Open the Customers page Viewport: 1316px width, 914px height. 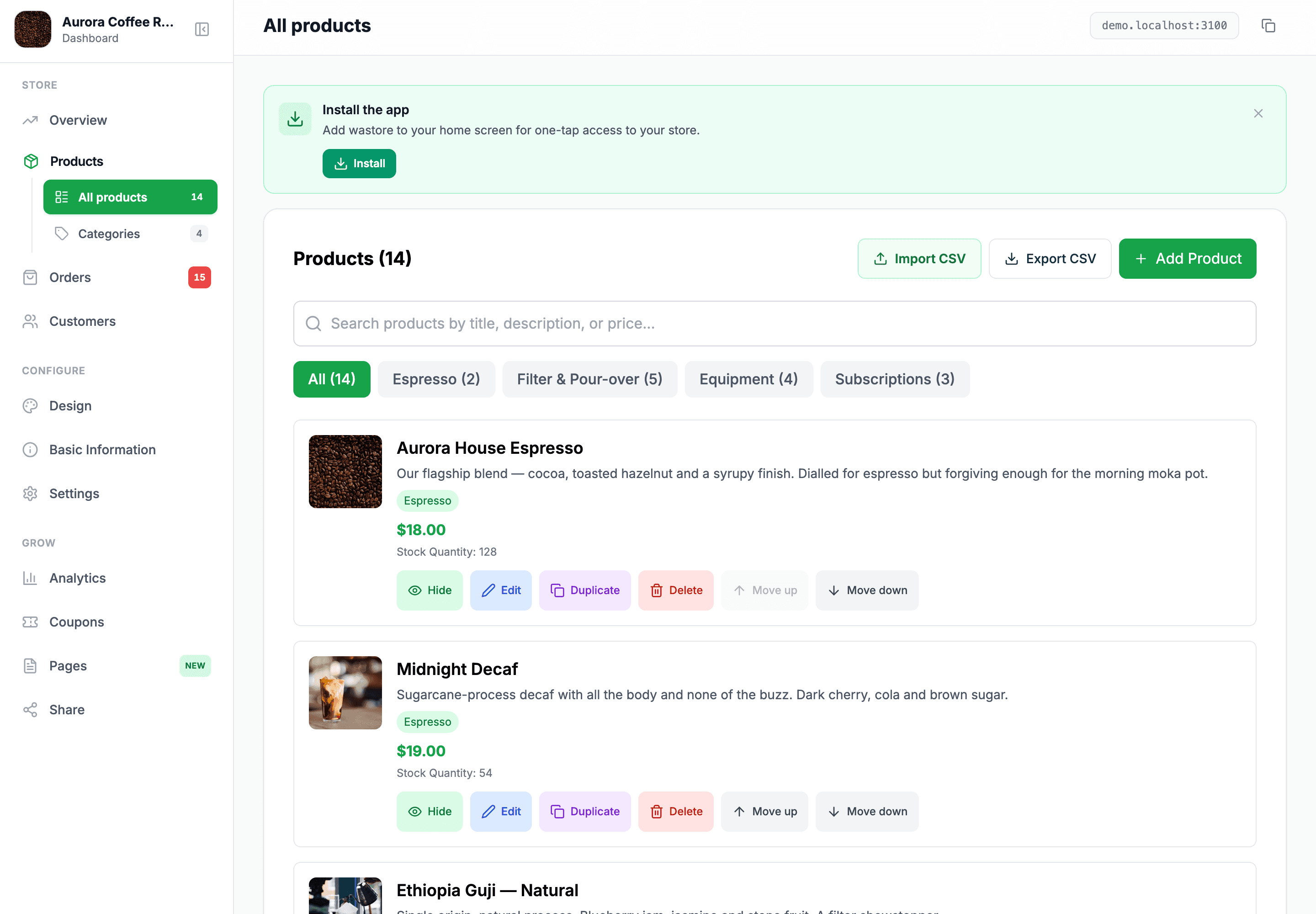click(117, 321)
